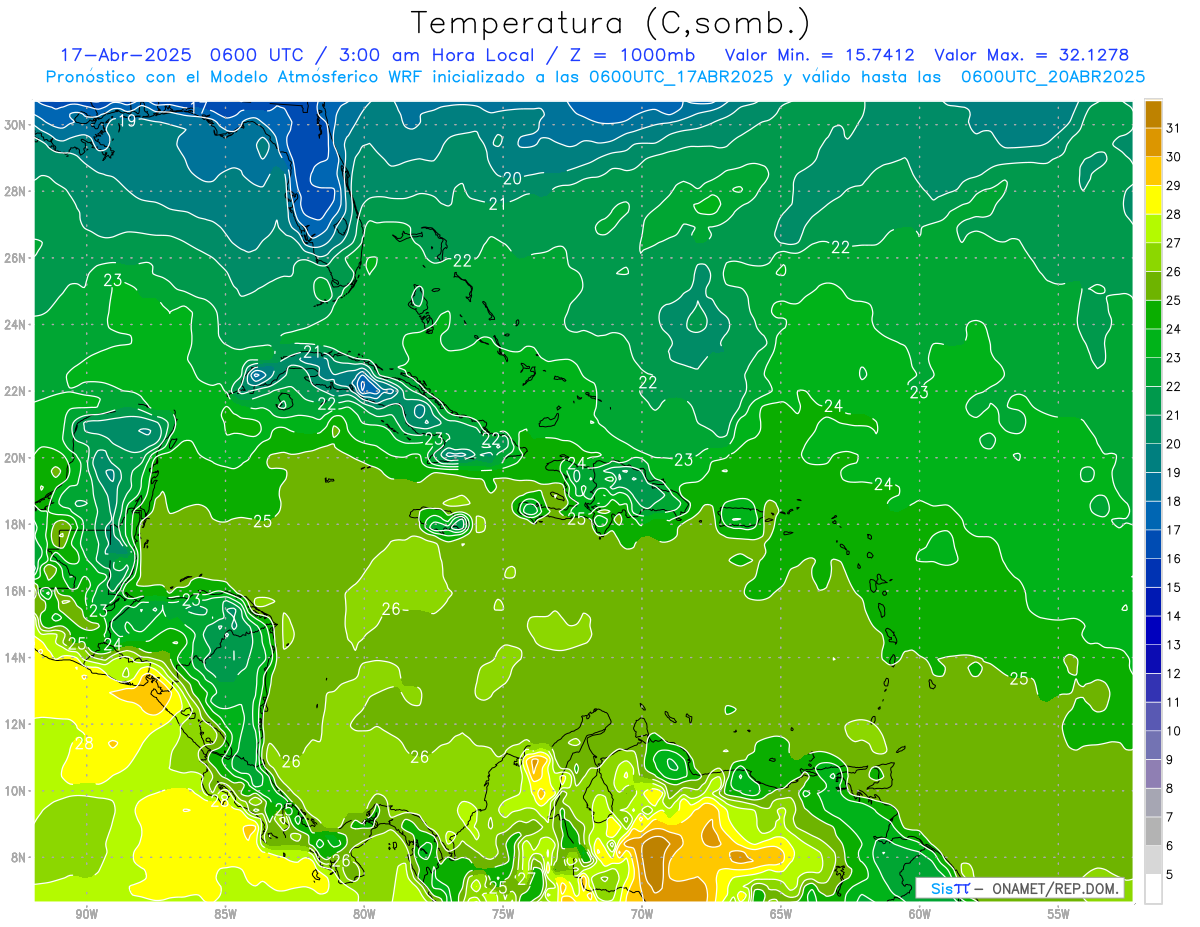This screenshot has width=1200, height=927.
Task: Click colorbar scale value 16
Action: point(1173,558)
